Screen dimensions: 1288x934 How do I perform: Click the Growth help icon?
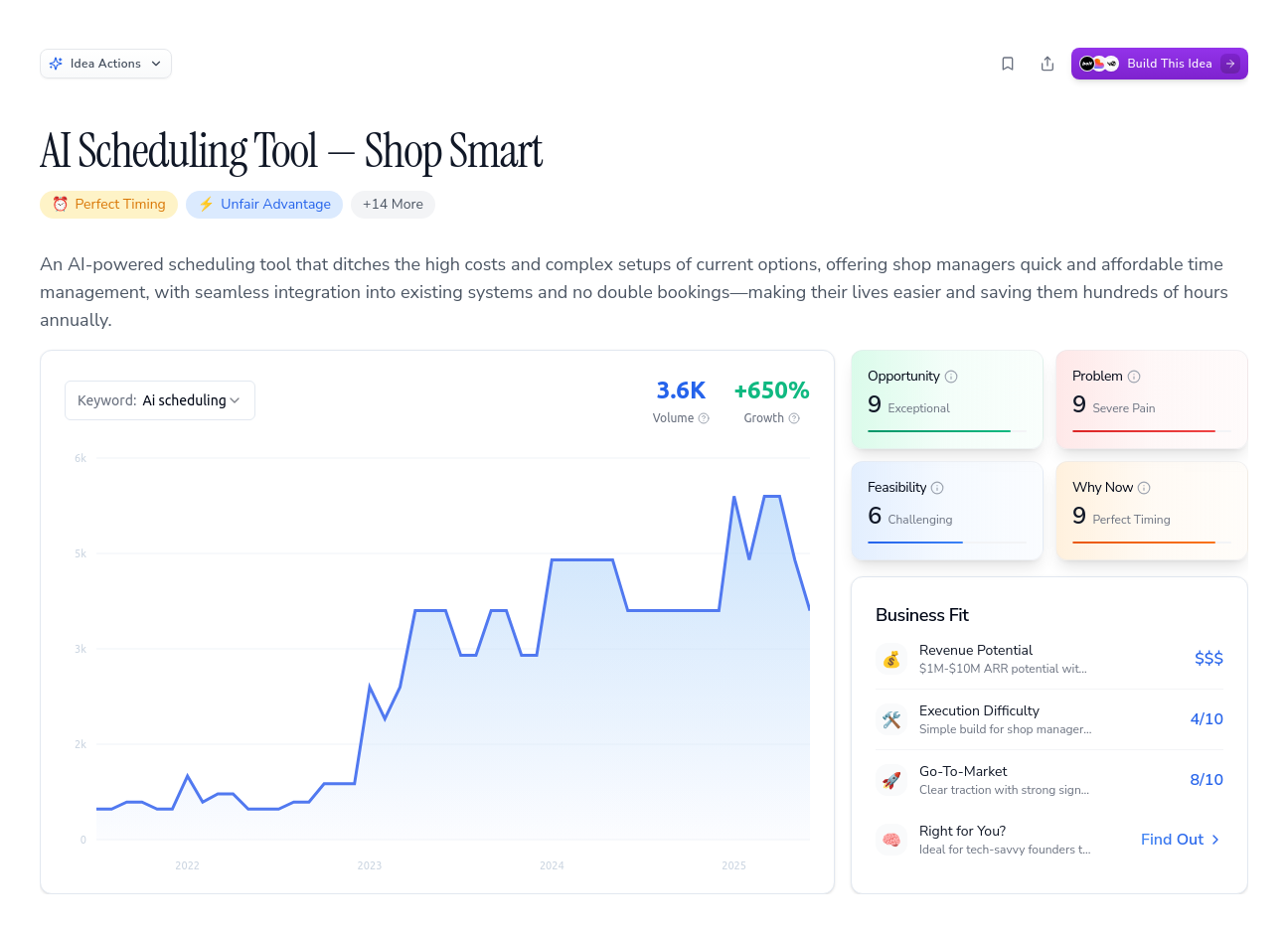coord(794,418)
